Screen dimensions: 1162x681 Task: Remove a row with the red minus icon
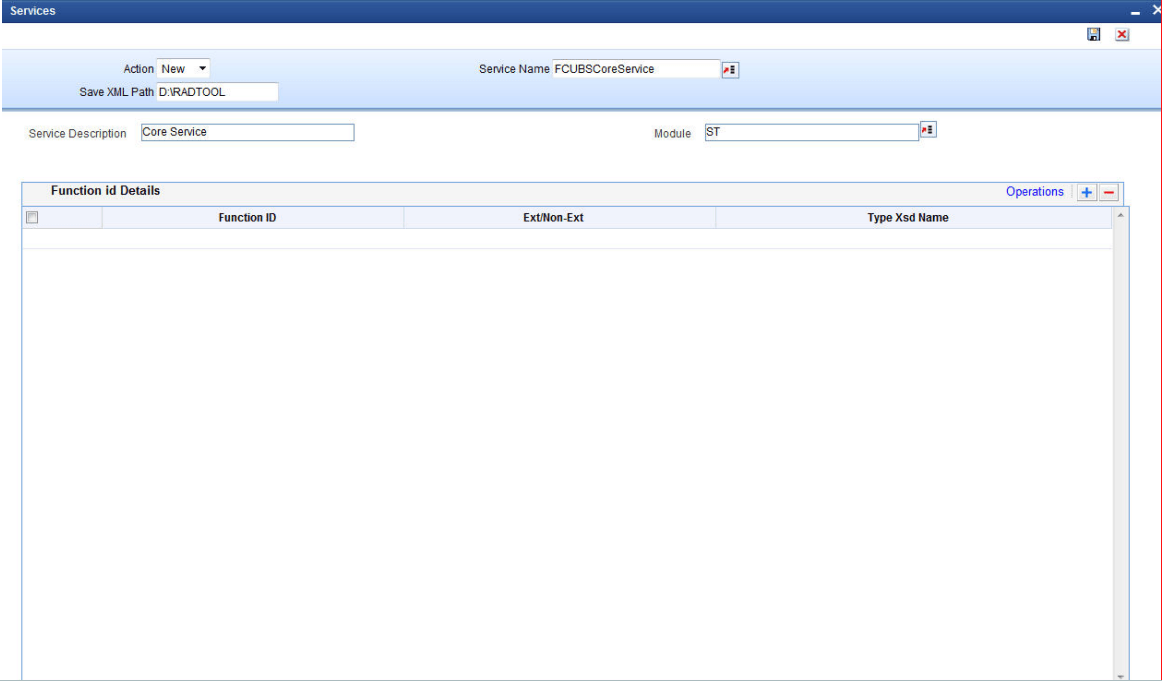click(1109, 193)
